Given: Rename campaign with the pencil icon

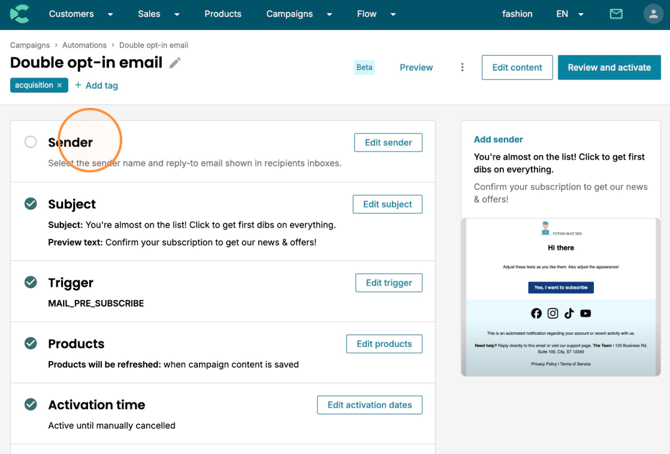Looking at the screenshot, I should (x=175, y=63).
